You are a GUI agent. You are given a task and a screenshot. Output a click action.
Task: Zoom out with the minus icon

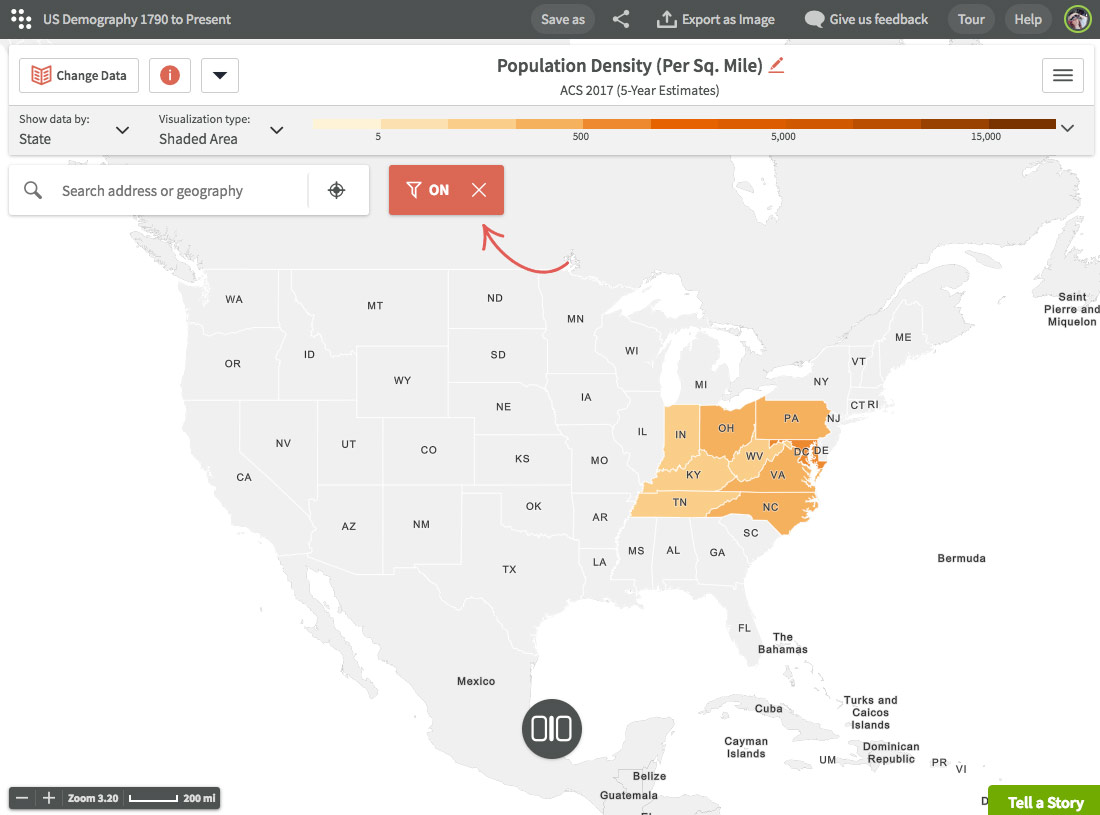click(22, 798)
